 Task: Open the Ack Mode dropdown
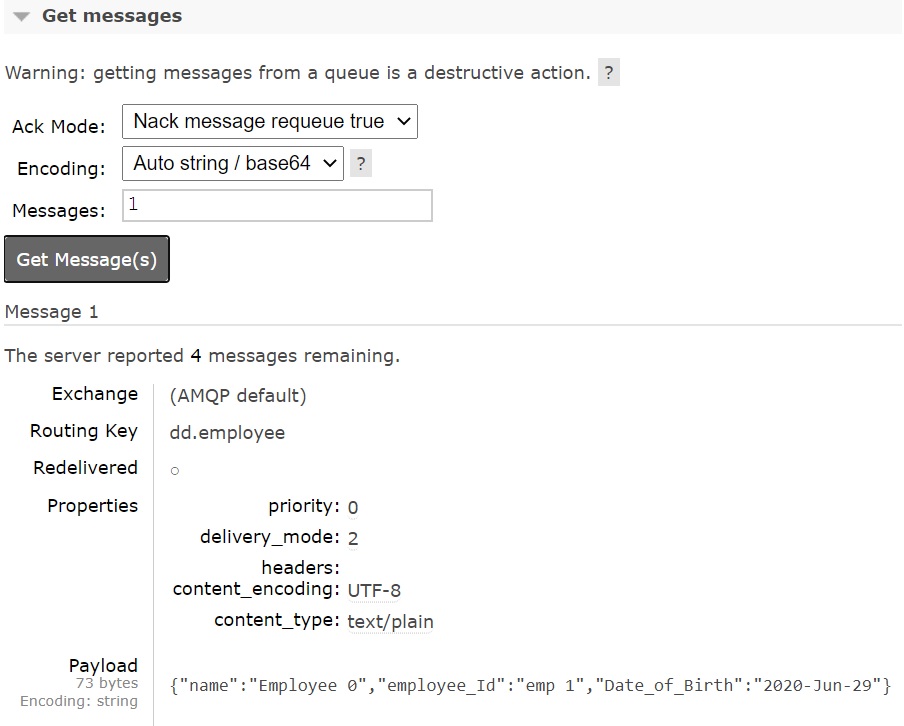[270, 122]
